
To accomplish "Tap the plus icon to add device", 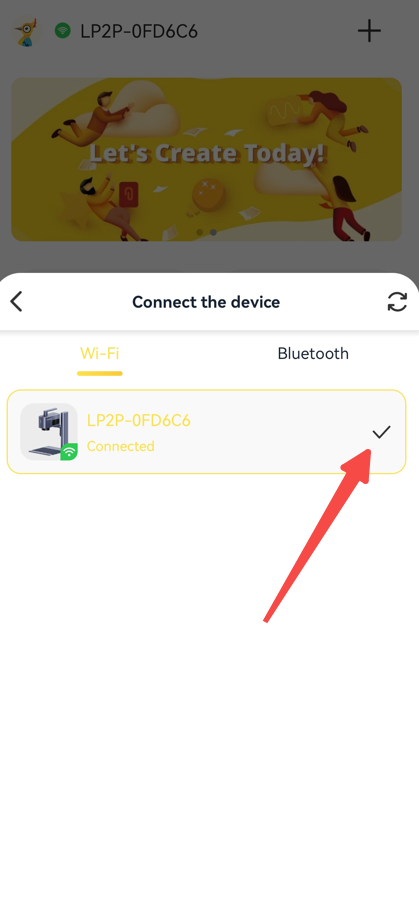I will click(x=369, y=30).
